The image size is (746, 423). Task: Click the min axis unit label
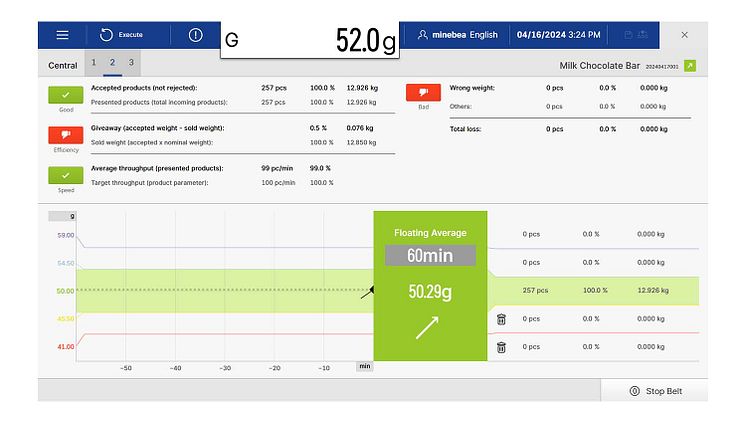pos(365,367)
